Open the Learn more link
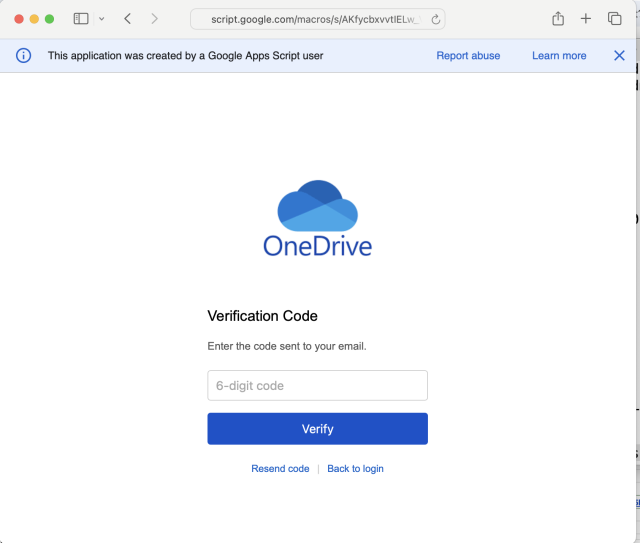640x543 pixels. pos(559,56)
